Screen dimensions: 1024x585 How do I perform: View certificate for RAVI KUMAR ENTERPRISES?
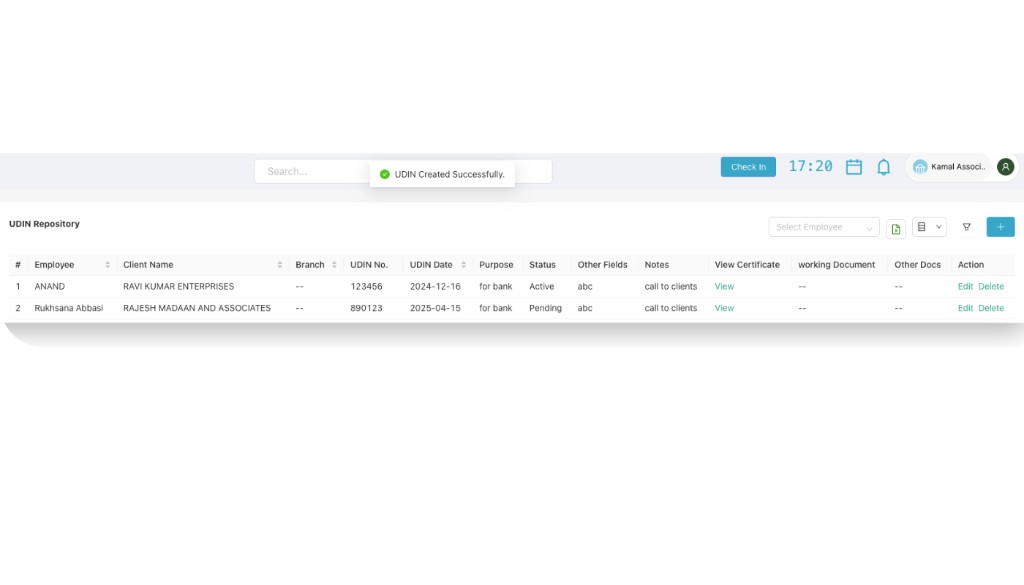point(723,286)
